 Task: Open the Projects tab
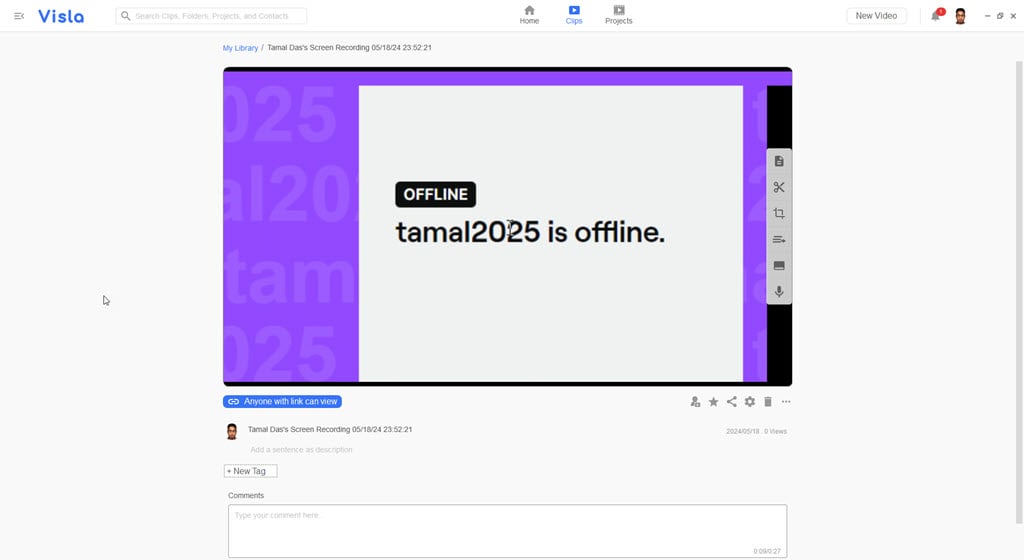click(x=618, y=15)
